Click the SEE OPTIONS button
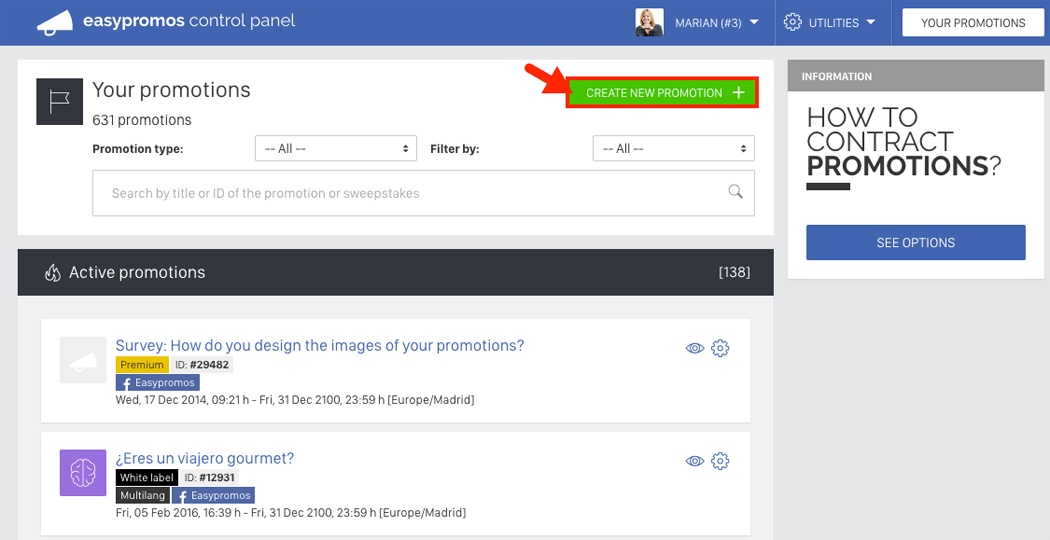1050x540 pixels. pos(915,243)
